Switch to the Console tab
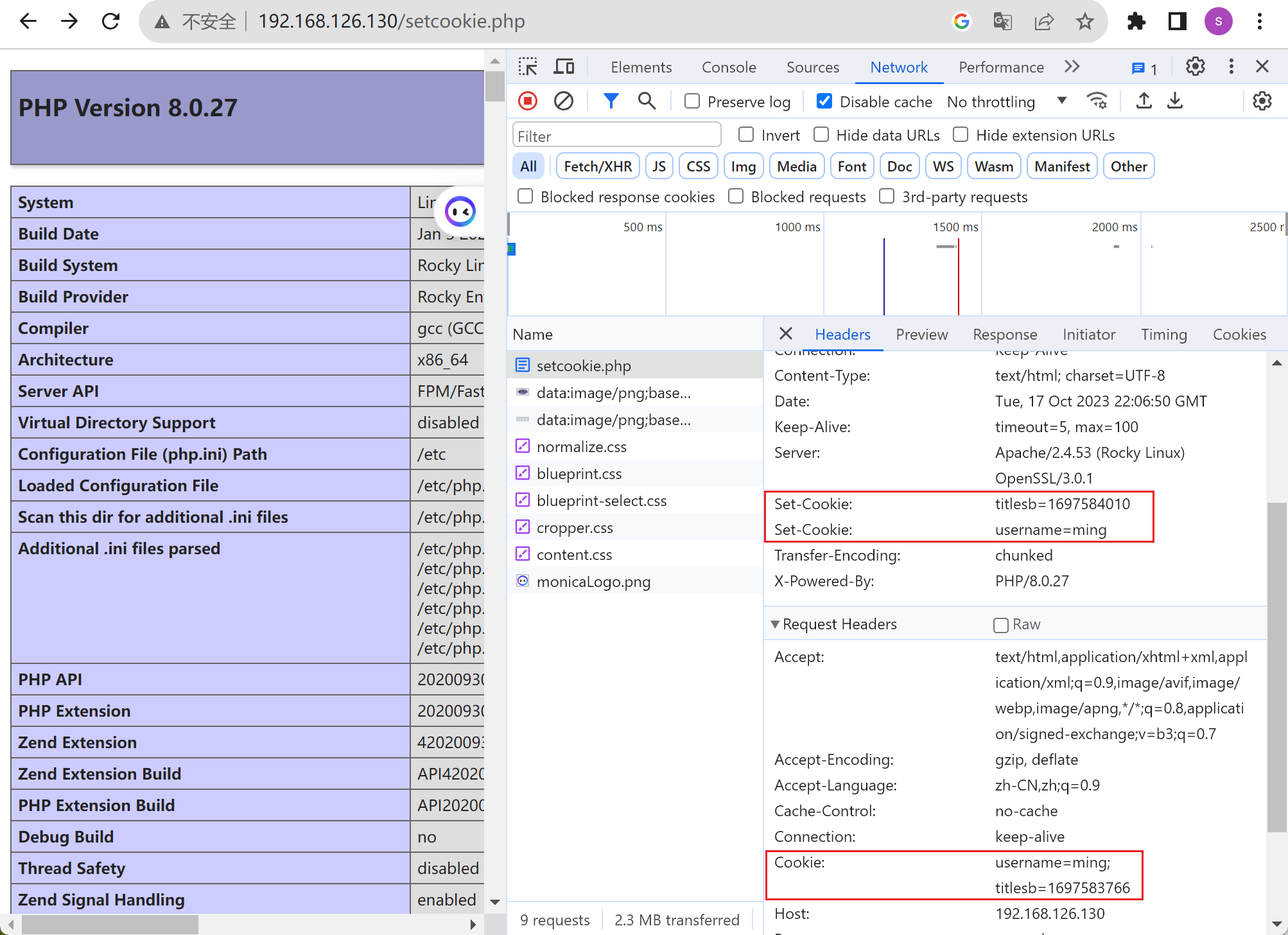 (729, 67)
